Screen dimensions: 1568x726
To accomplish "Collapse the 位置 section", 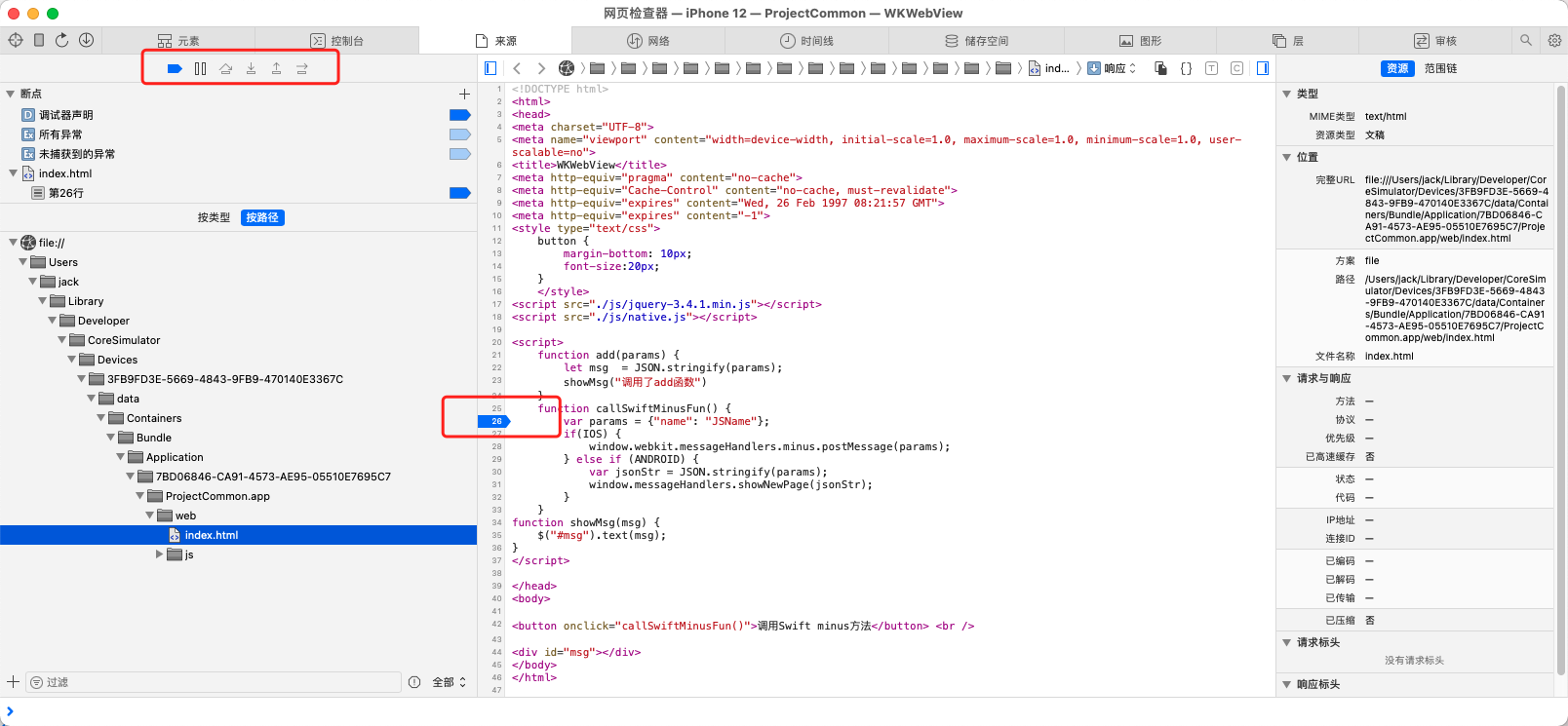I will click(1286, 157).
